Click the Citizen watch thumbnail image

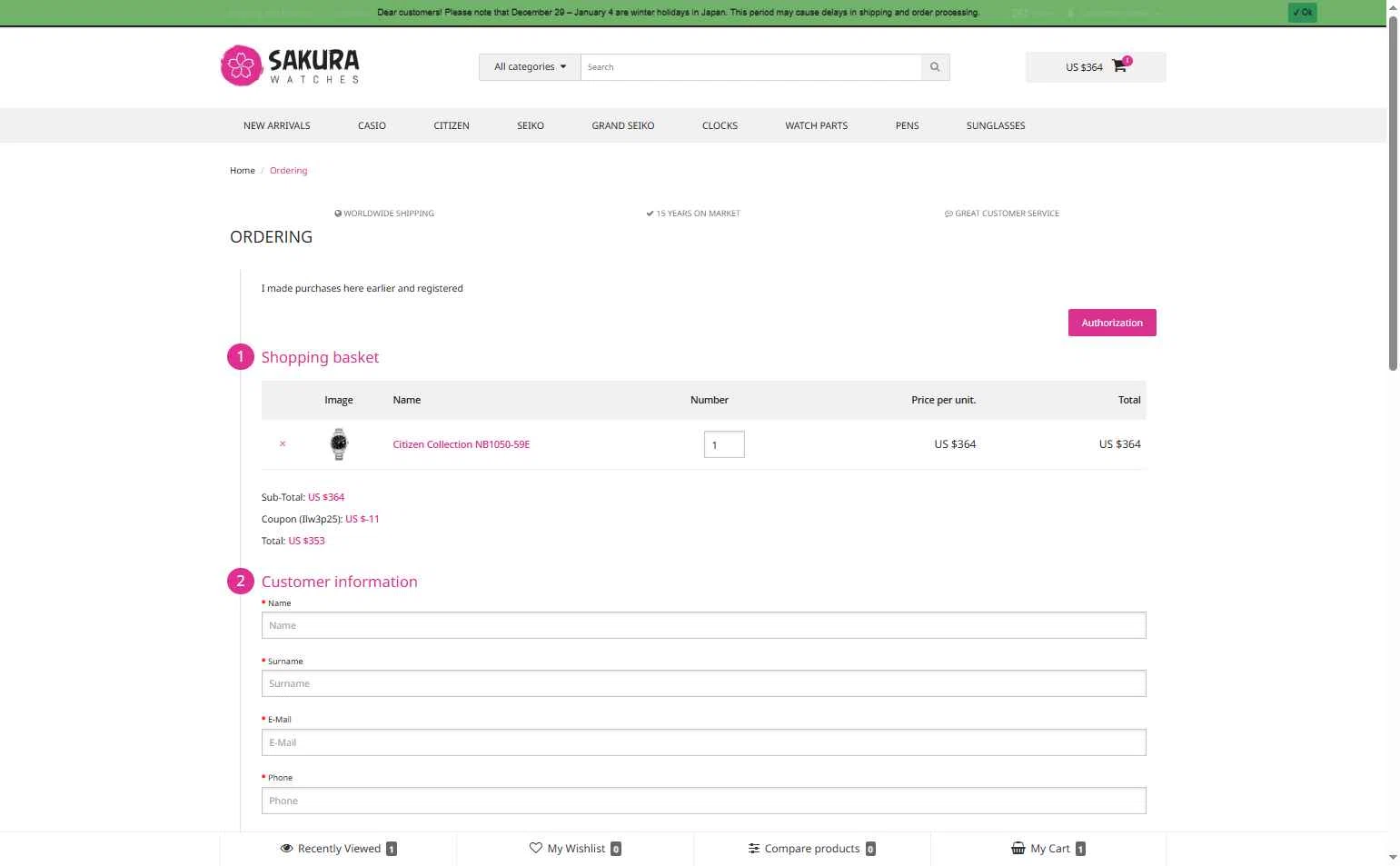pyautogui.click(x=339, y=444)
